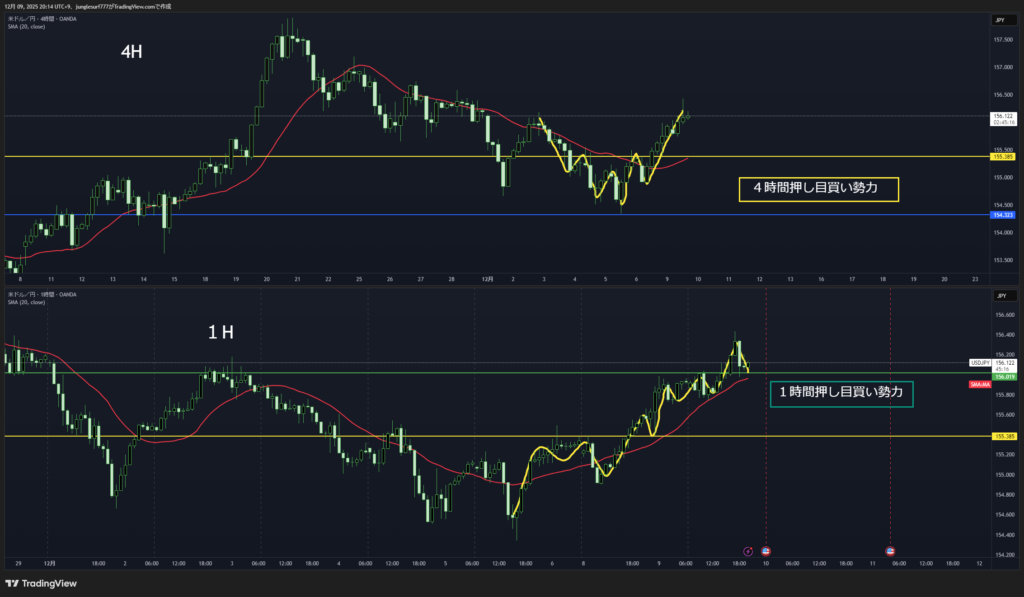Click the blue 154.323 price label on the 4H chart
This screenshot has width=1024, height=597.
click(x=1002, y=215)
